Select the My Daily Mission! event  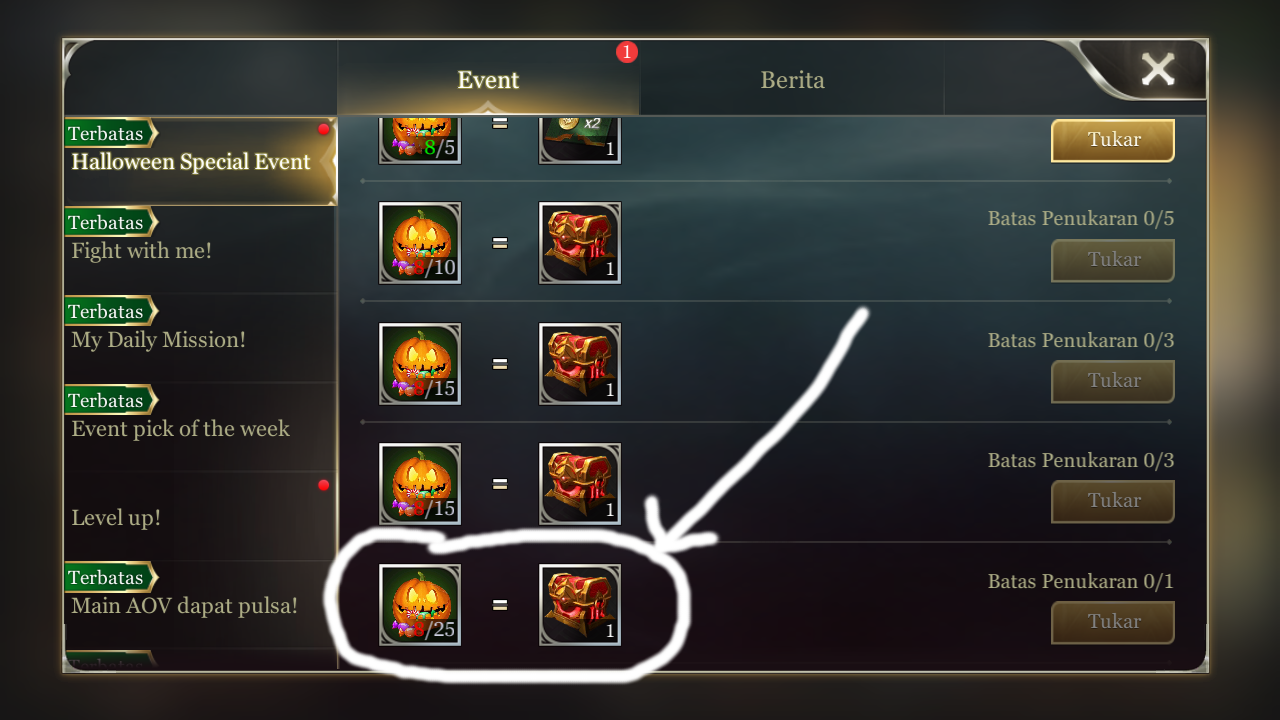pos(200,339)
